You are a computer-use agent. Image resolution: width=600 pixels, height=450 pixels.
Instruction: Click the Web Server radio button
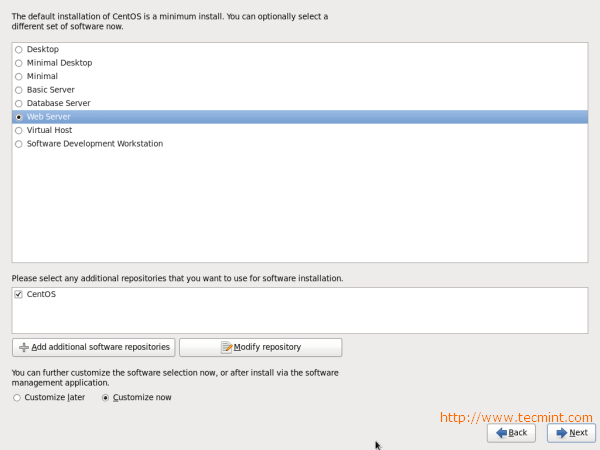(19, 117)
